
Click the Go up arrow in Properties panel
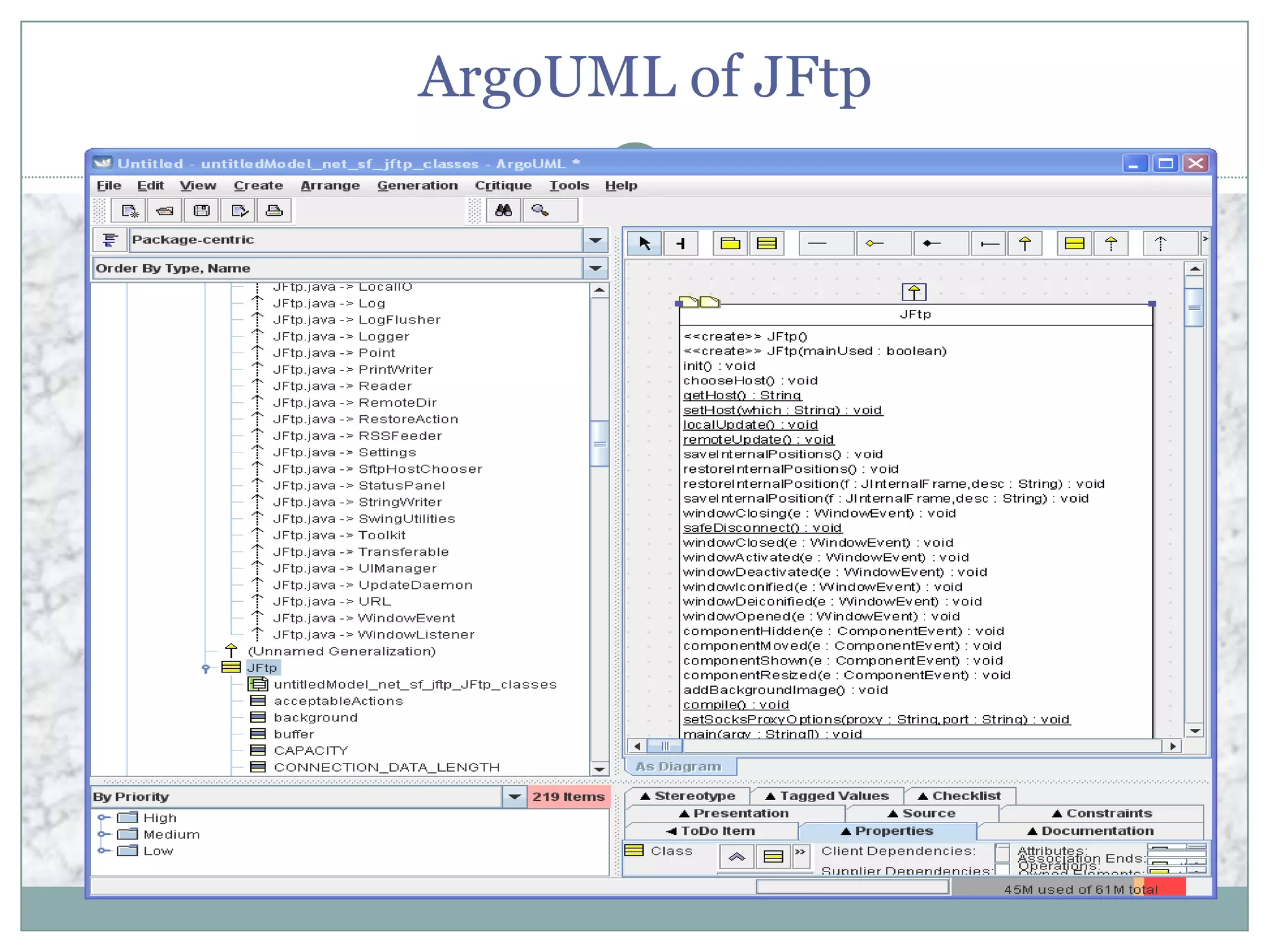coord(737,857)
